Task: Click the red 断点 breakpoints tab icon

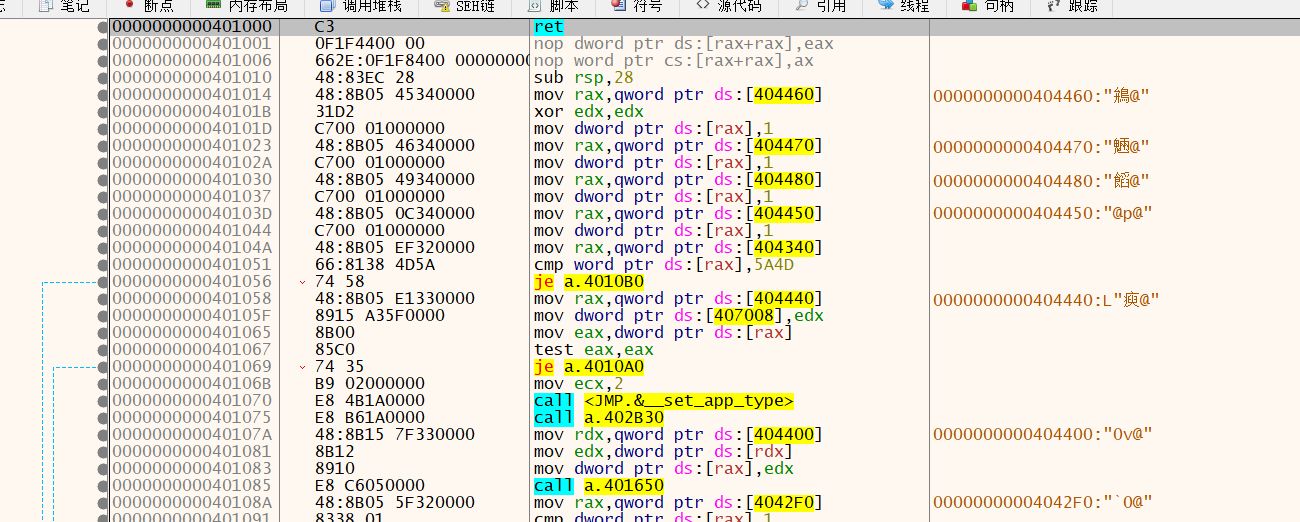Action: click(129, 6)
